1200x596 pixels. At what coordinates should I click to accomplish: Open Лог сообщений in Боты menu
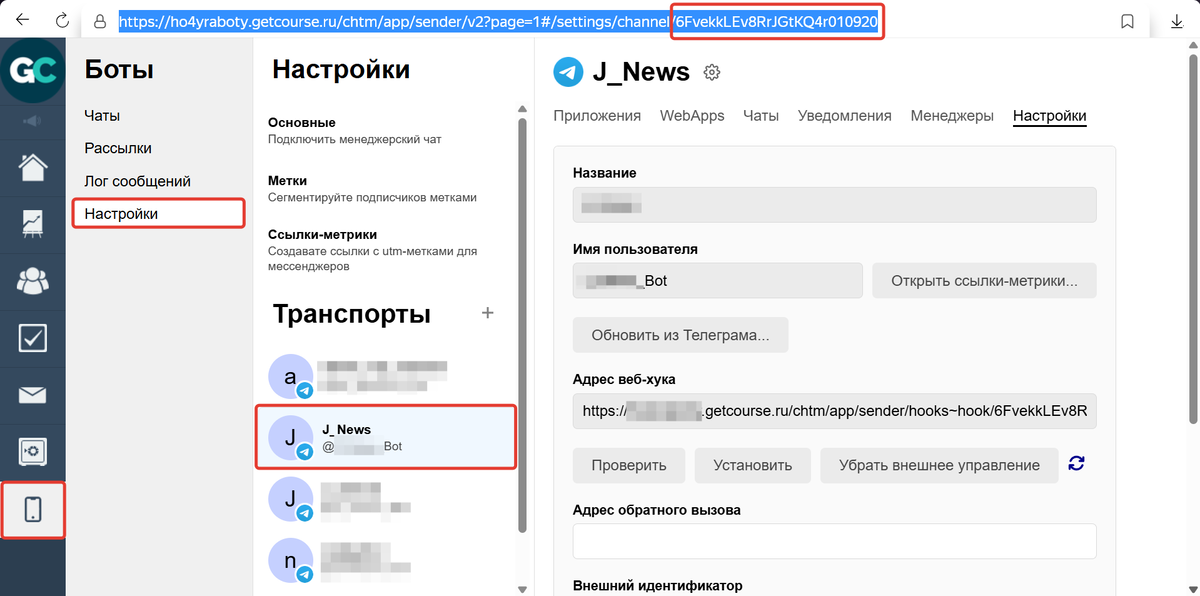(x=137, y=181)
